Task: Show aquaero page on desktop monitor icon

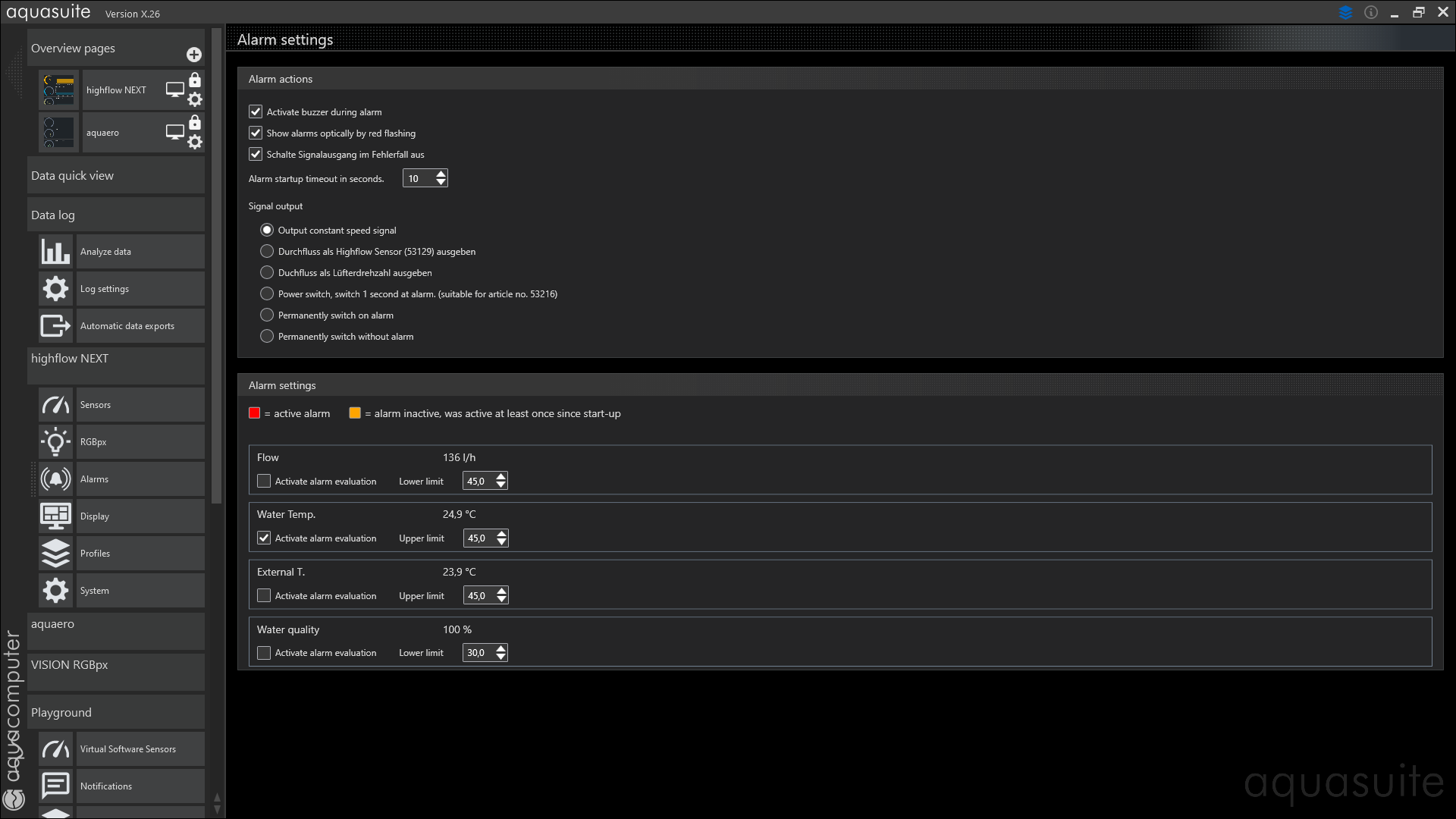Action: 175,132
